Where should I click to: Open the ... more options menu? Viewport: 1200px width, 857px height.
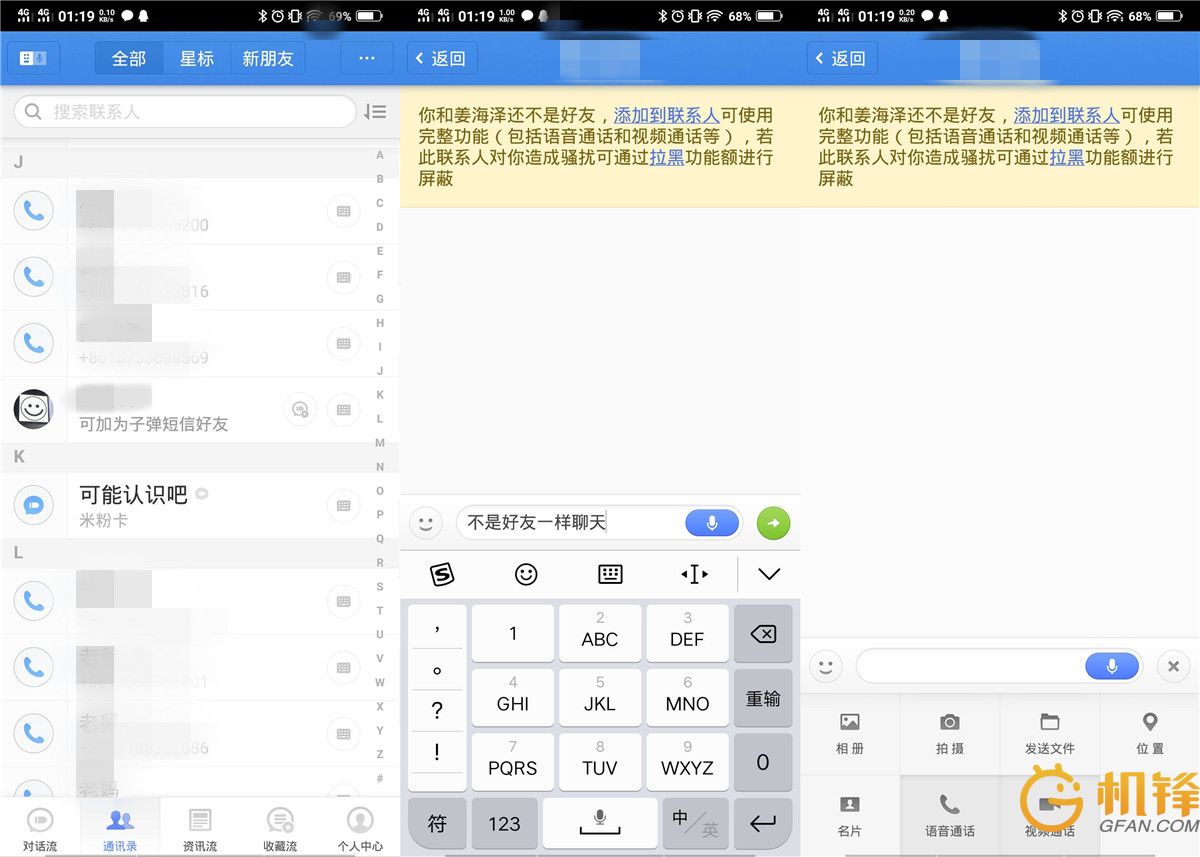[x=366, y=58]
